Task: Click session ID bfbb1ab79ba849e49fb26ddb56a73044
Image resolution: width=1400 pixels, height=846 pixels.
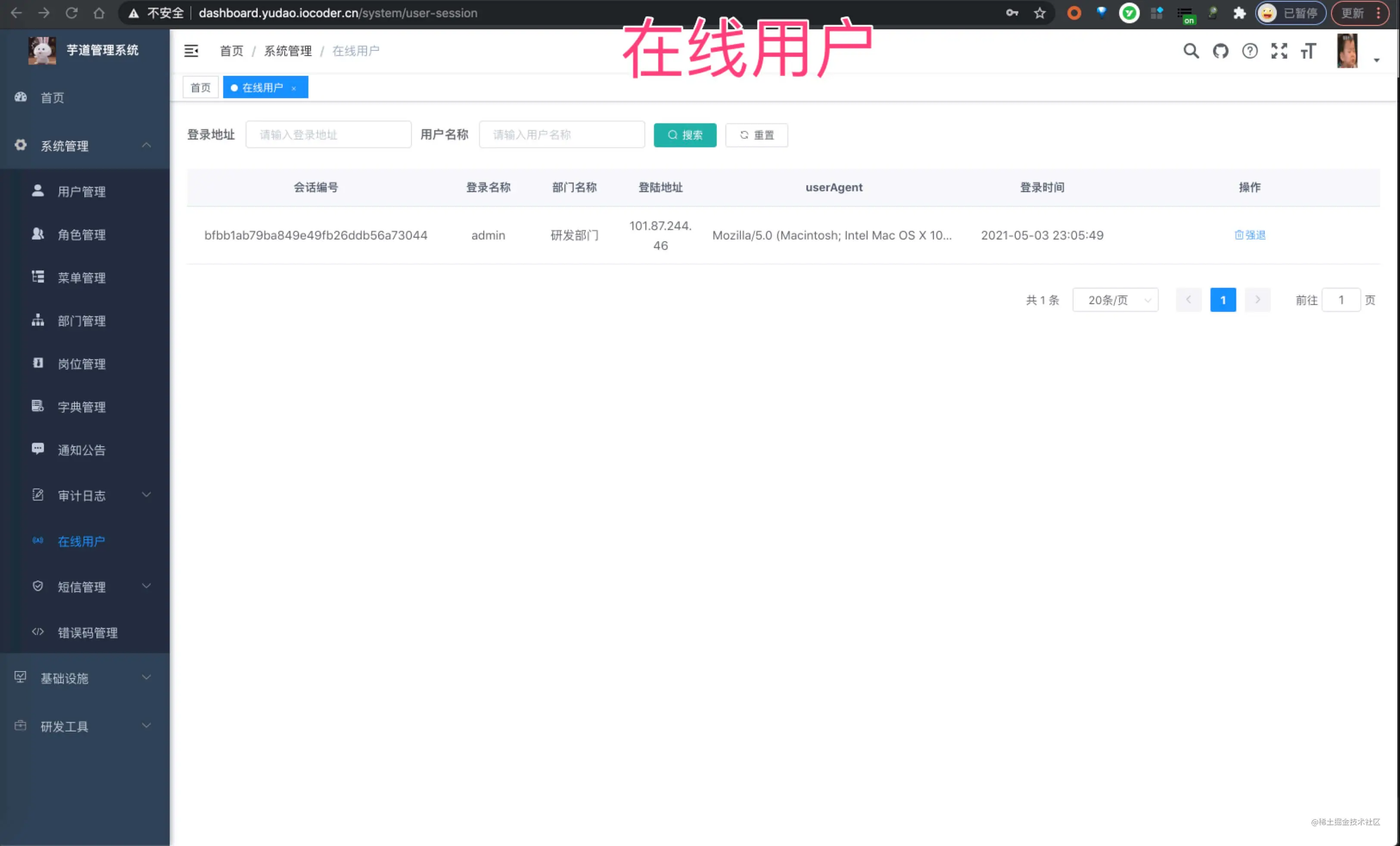Action: tap(316, 235)
